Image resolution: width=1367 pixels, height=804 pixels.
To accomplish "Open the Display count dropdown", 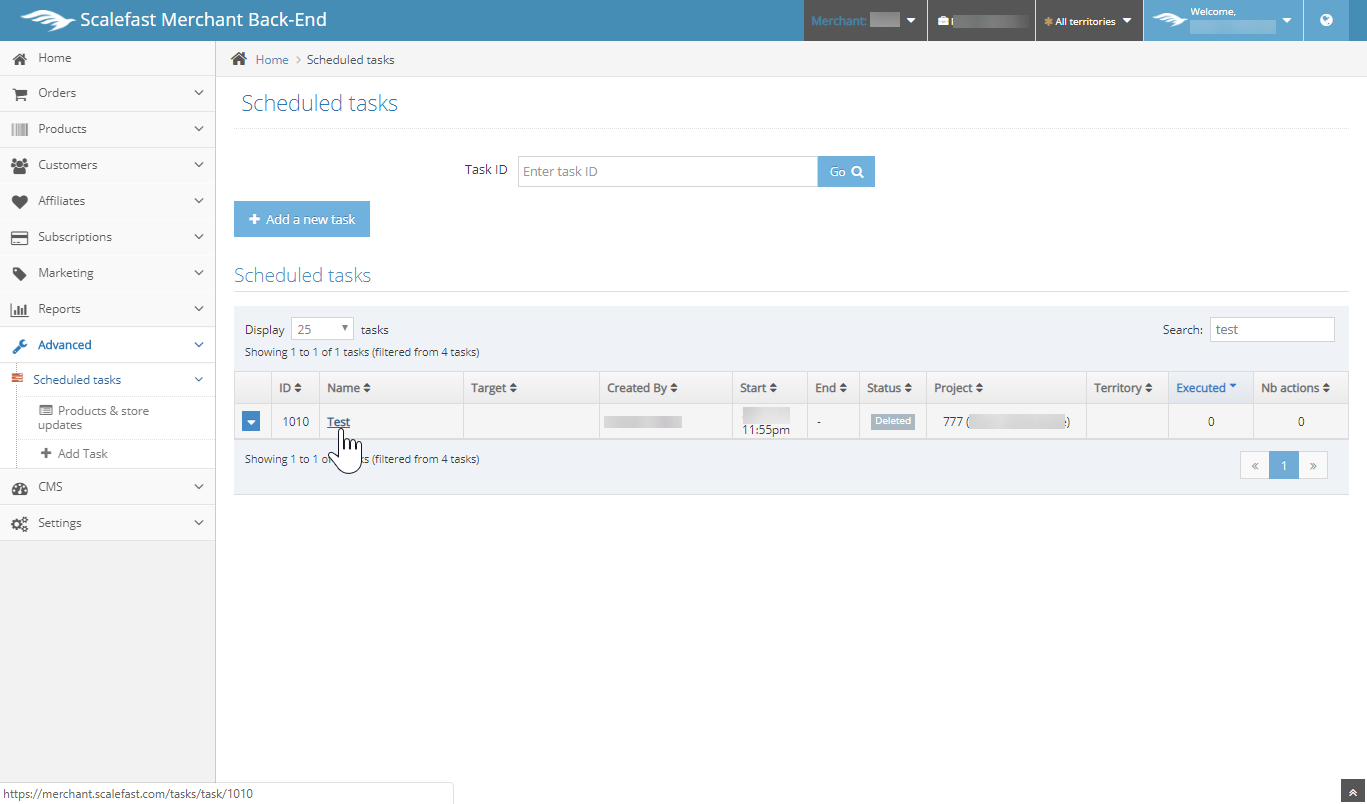I will (x=322, y=329).
